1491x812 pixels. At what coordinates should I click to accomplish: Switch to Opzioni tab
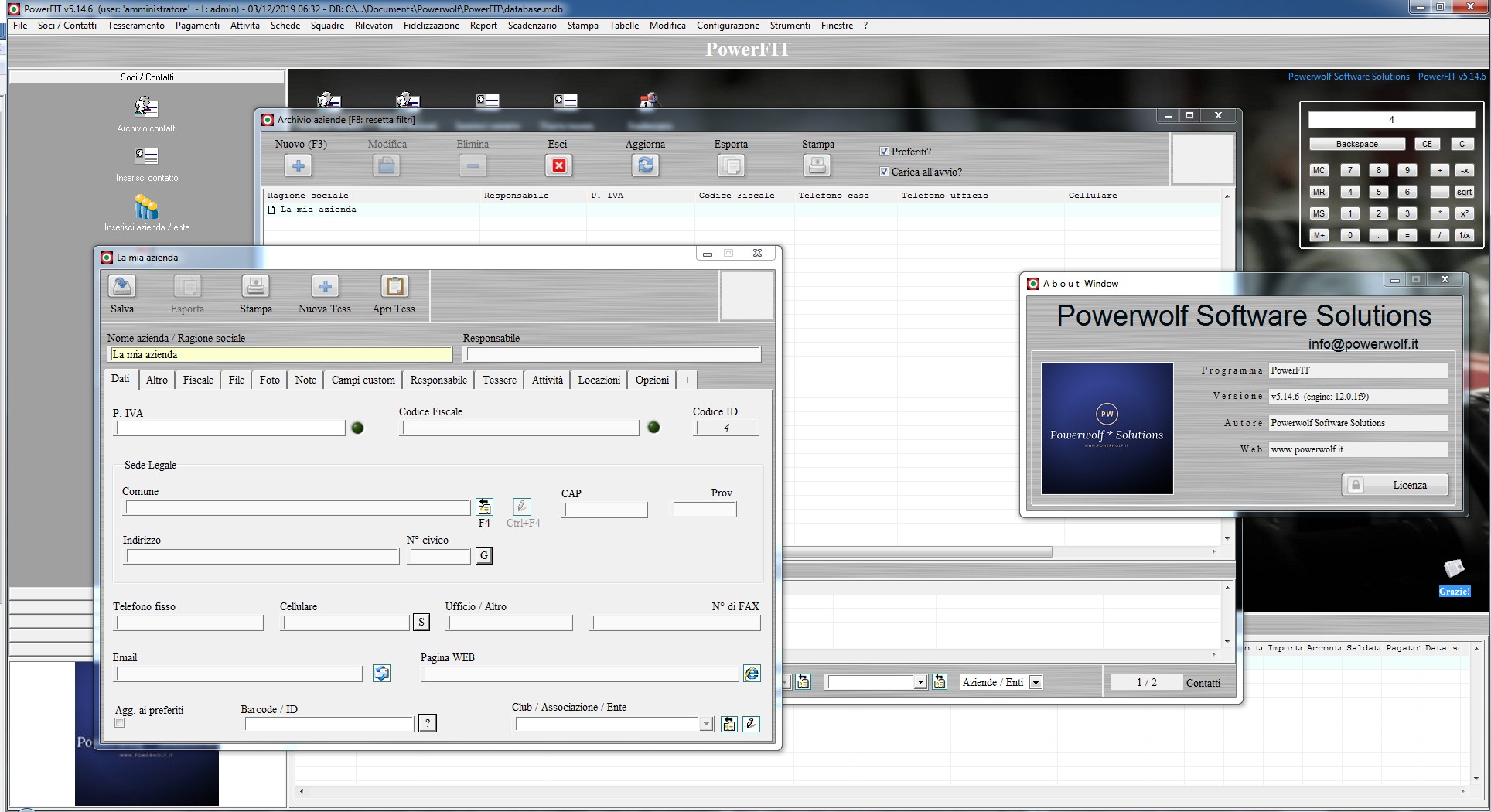point(652,380)
